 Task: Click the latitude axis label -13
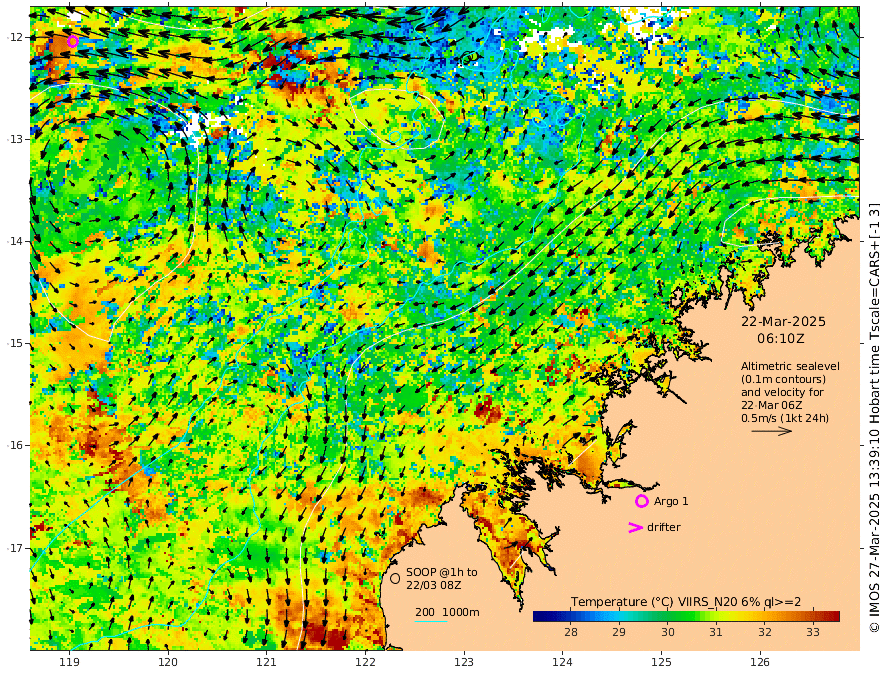[x=15, y=139]
